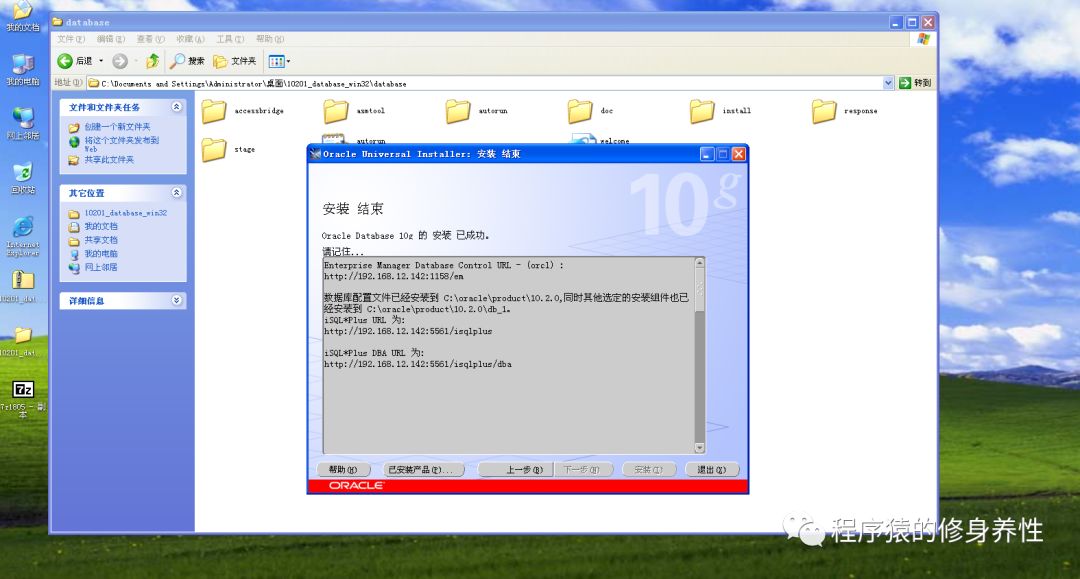This screenshot has width=1080, height=579.
Task: Click Enterprise Manager URL text ending 1158/em
Action: pos(393,276)
